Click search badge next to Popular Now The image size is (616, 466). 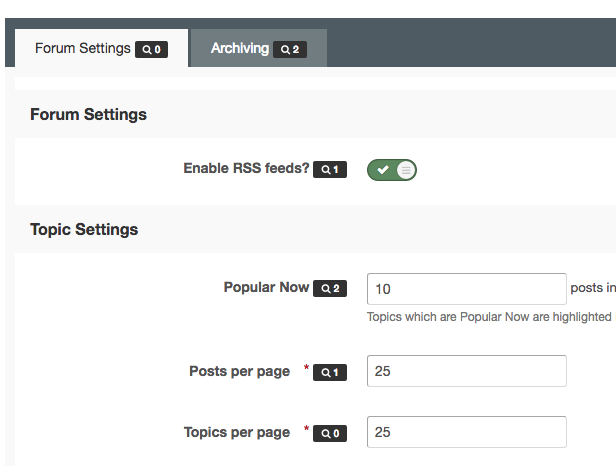tap(330, 289)
